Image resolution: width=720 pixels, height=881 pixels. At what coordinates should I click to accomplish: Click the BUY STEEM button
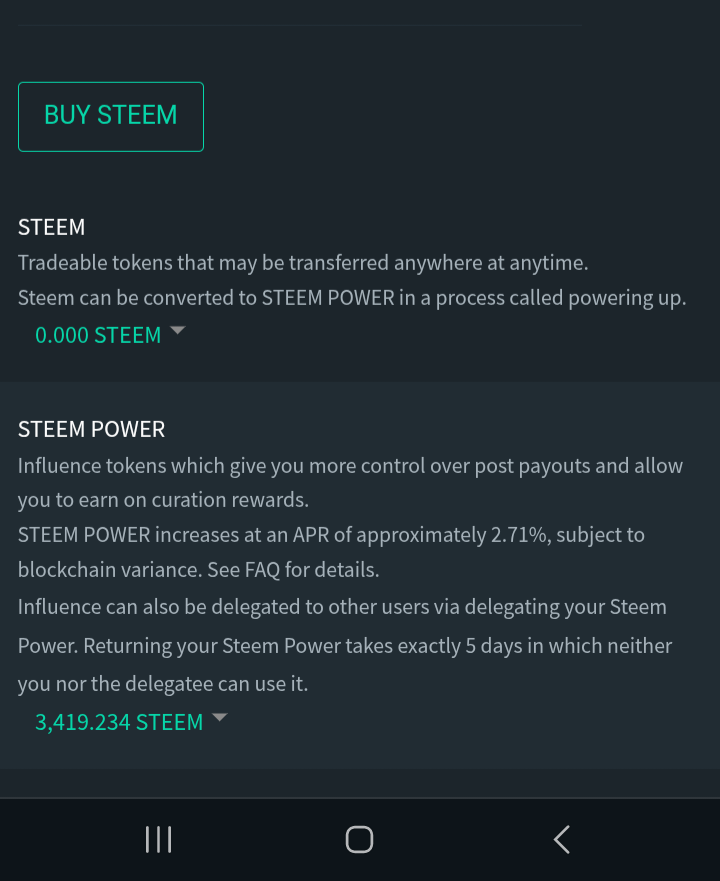(x=111, y=117)
